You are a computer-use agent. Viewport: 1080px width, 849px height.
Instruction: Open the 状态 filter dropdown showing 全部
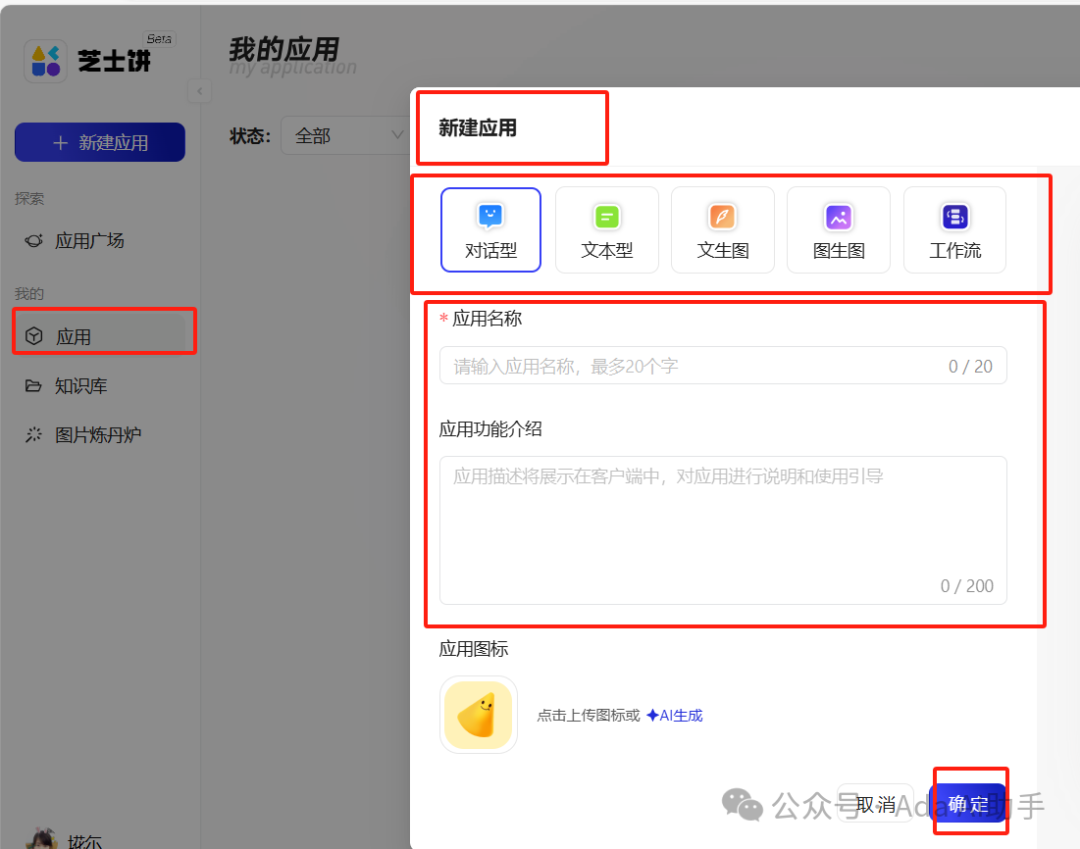pos(345,136)
